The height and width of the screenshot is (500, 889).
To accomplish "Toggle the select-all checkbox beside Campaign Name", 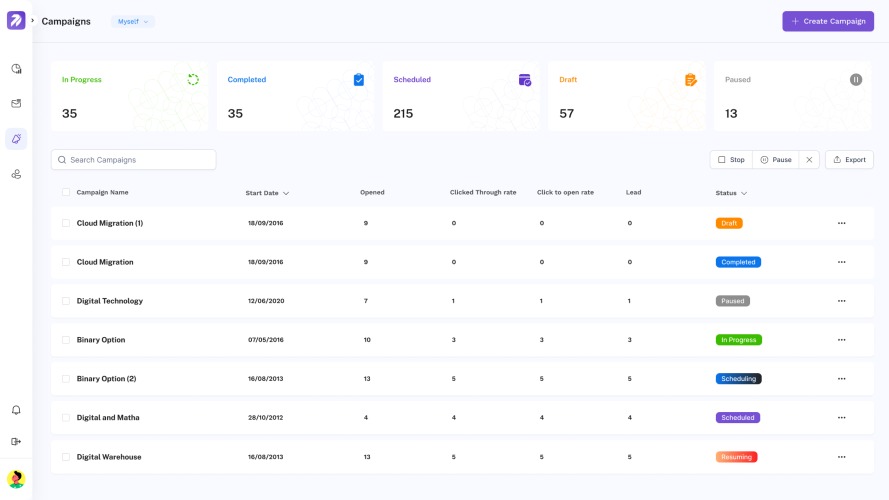I will point(66,192).
